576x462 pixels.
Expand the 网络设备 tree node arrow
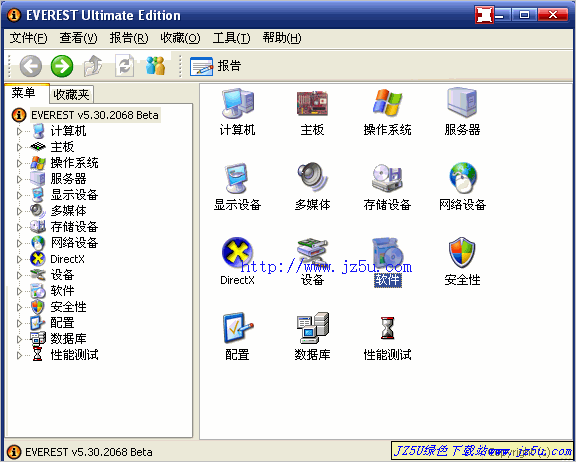19,243
